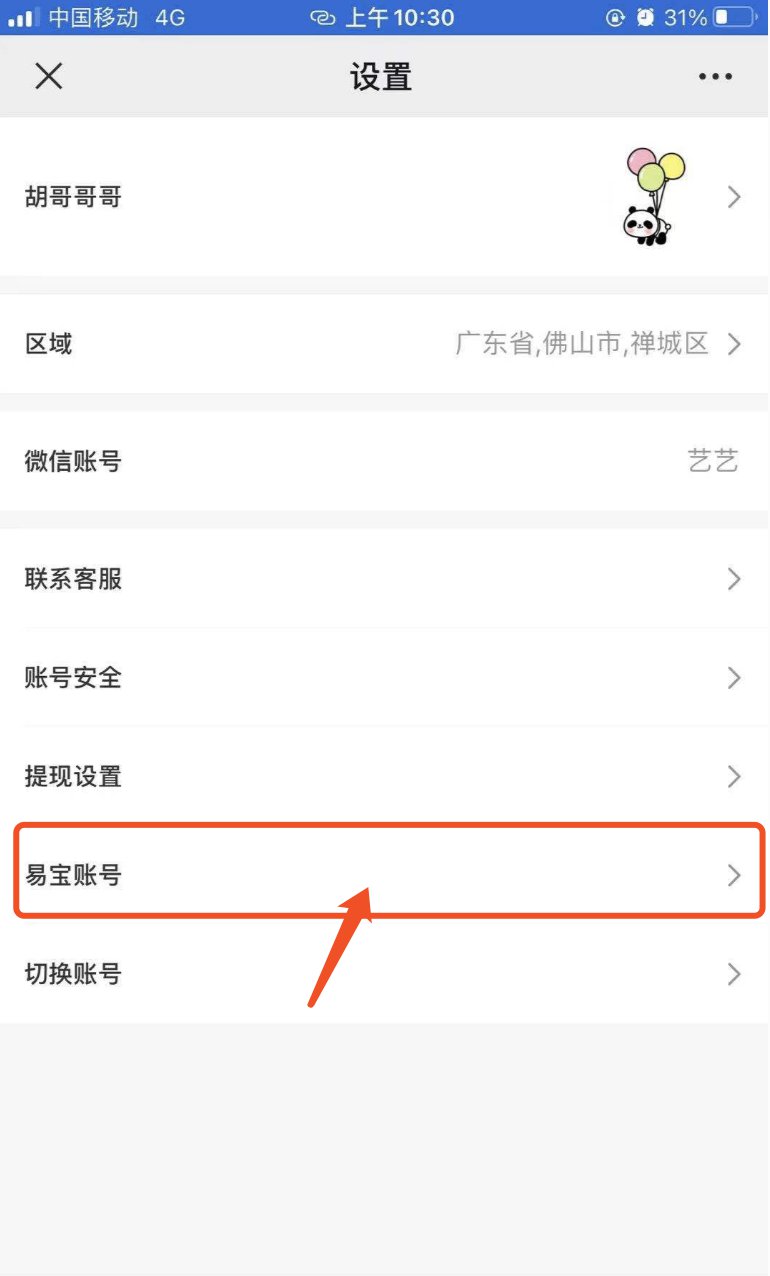Open the three-dot more menu

(715, 77)
